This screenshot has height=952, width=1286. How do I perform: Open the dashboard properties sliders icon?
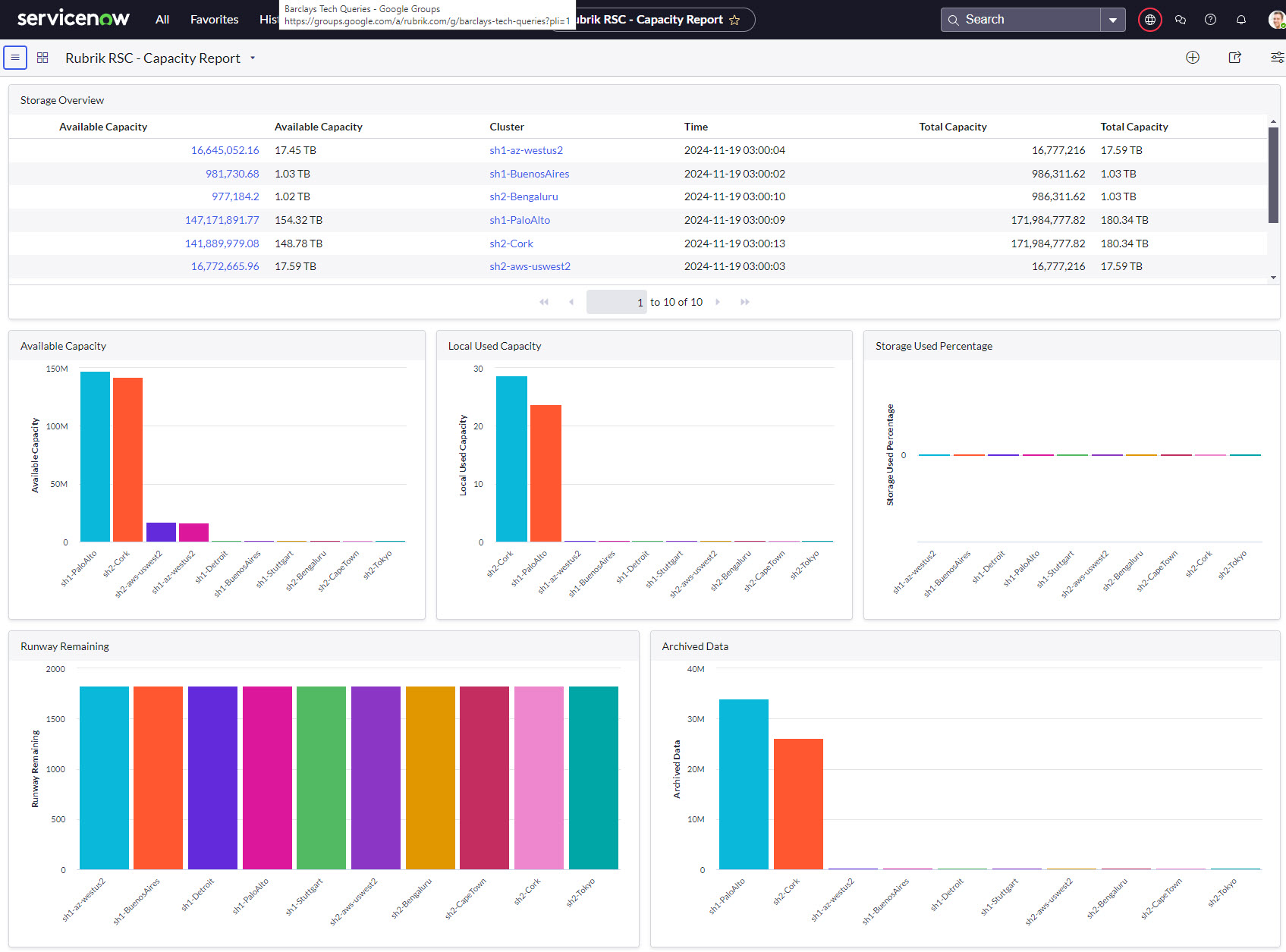[x=1278, y=58]
